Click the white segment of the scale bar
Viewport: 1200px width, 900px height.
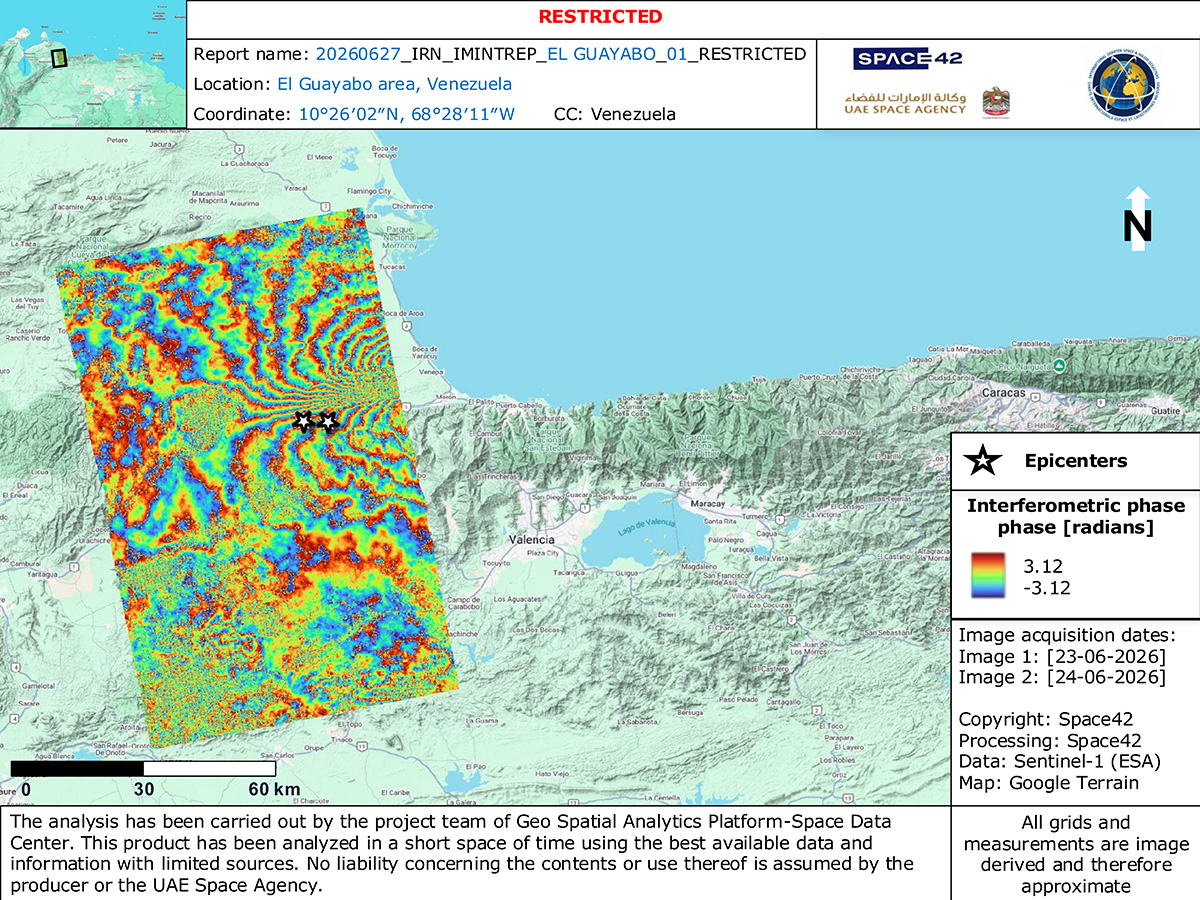pos(210,769)
